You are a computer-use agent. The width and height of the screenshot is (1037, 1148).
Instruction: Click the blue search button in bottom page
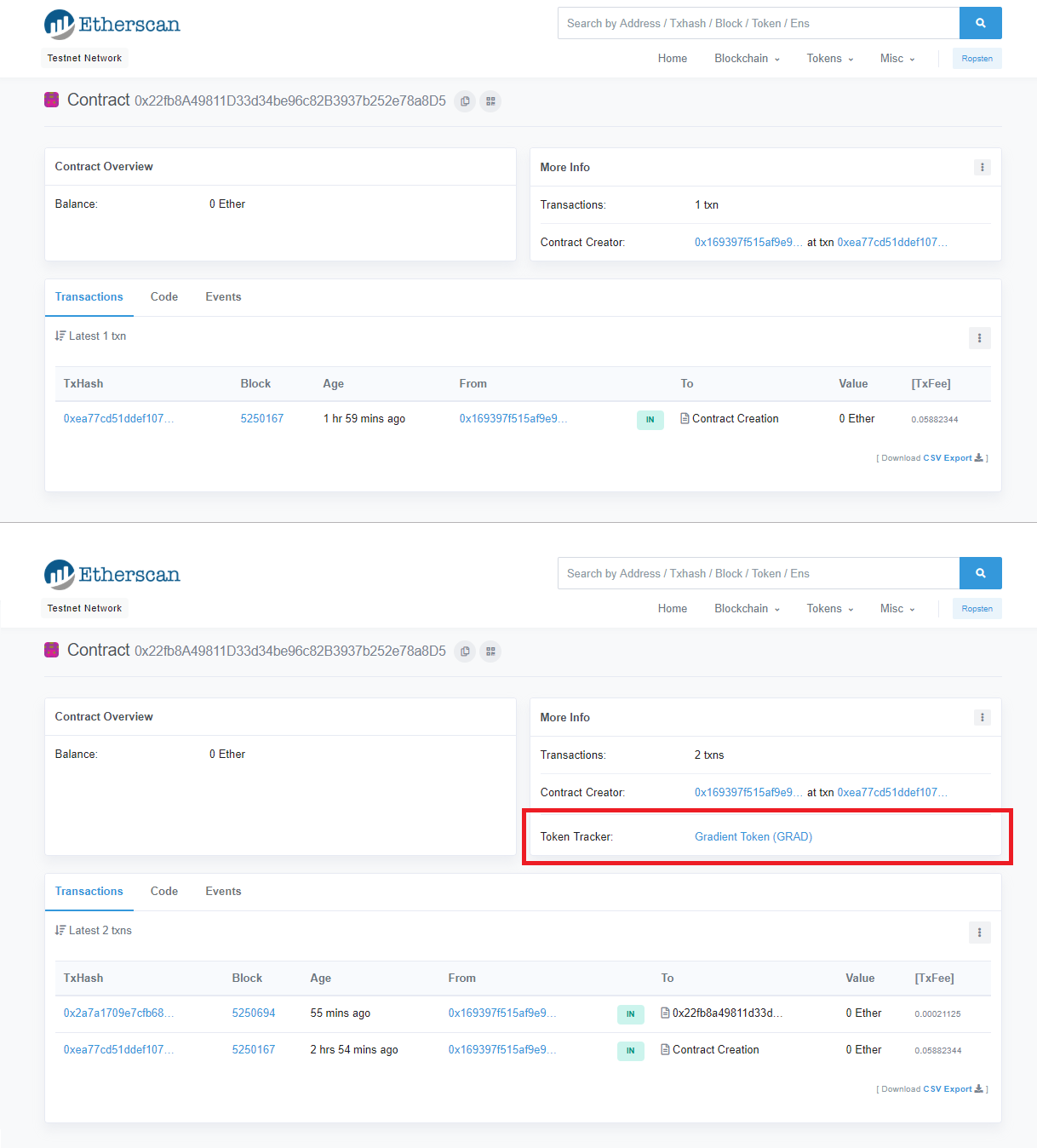[x=980, y=573]
